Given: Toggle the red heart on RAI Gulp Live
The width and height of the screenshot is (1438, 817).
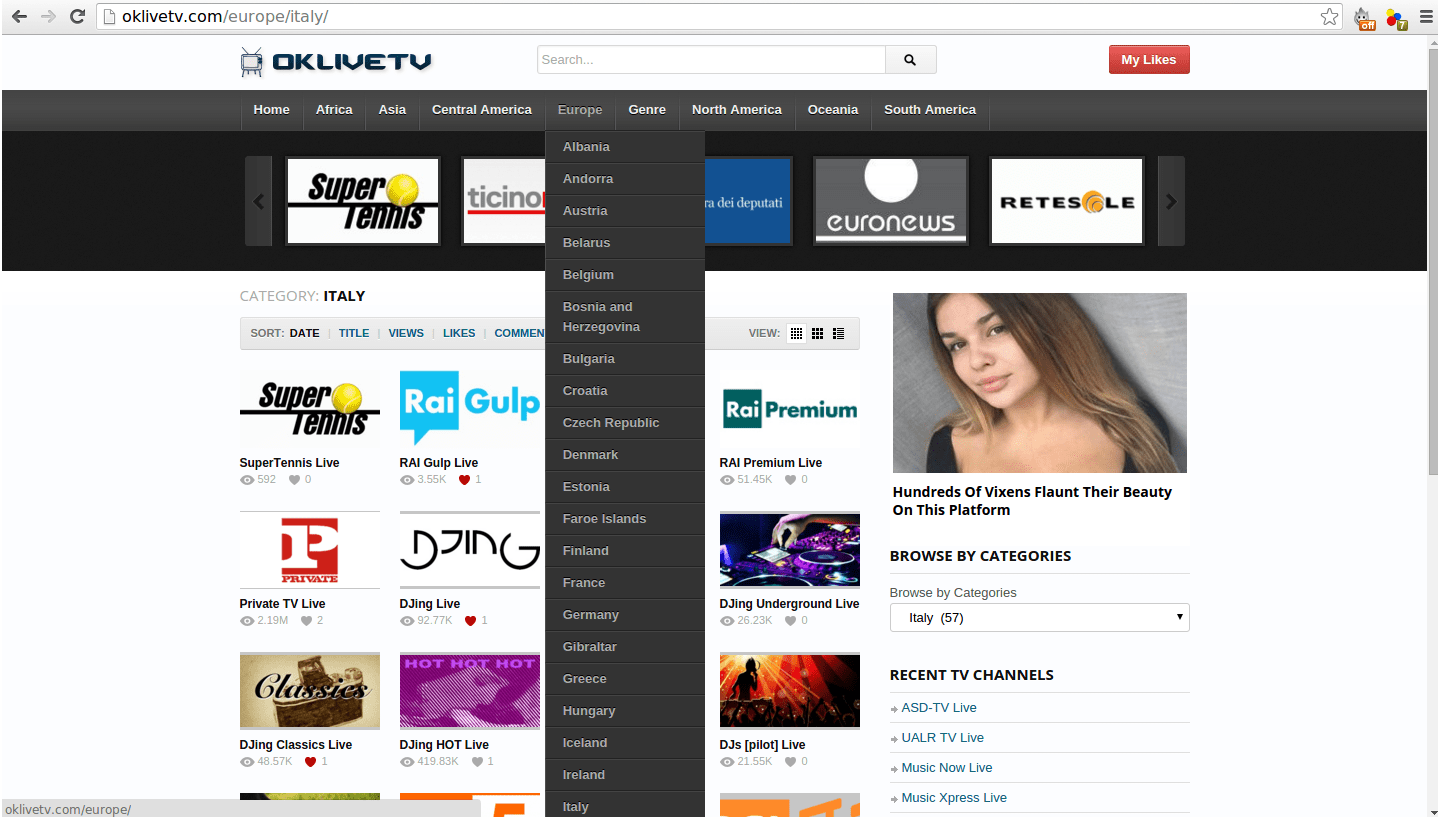Looking at the screenshot, I should click(464, 480).
